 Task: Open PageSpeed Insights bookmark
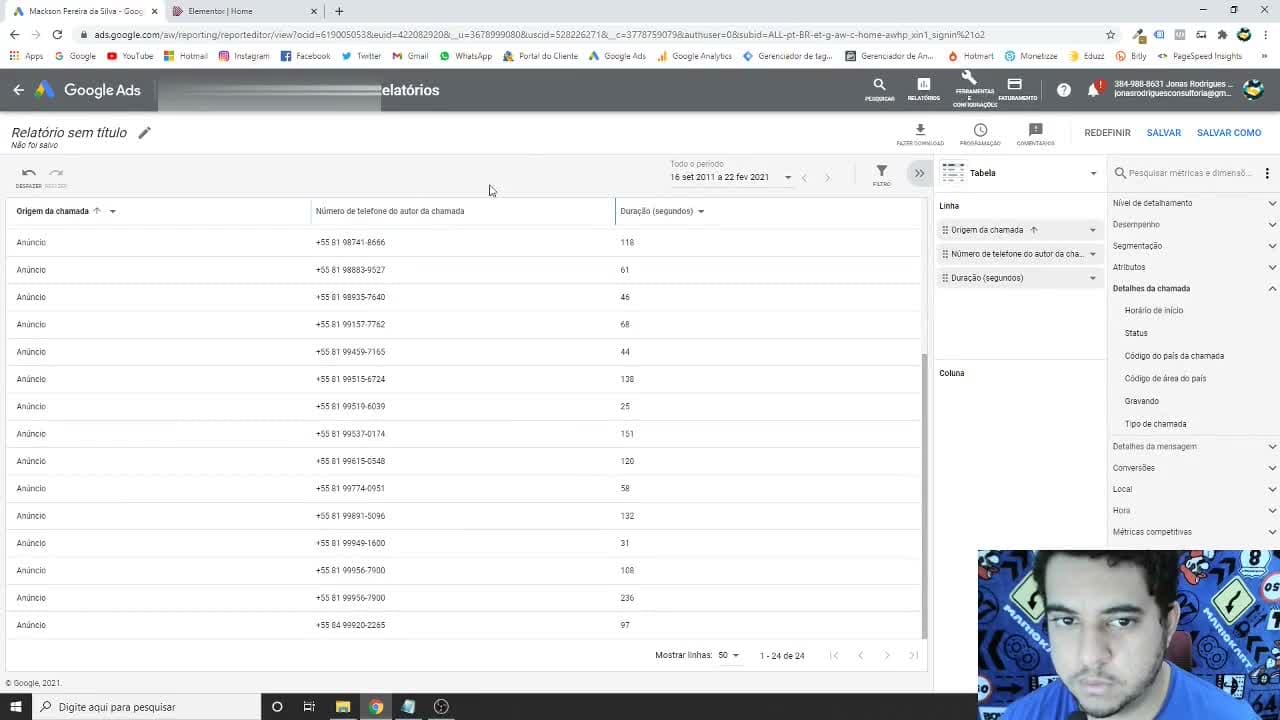pos(1200,56)
